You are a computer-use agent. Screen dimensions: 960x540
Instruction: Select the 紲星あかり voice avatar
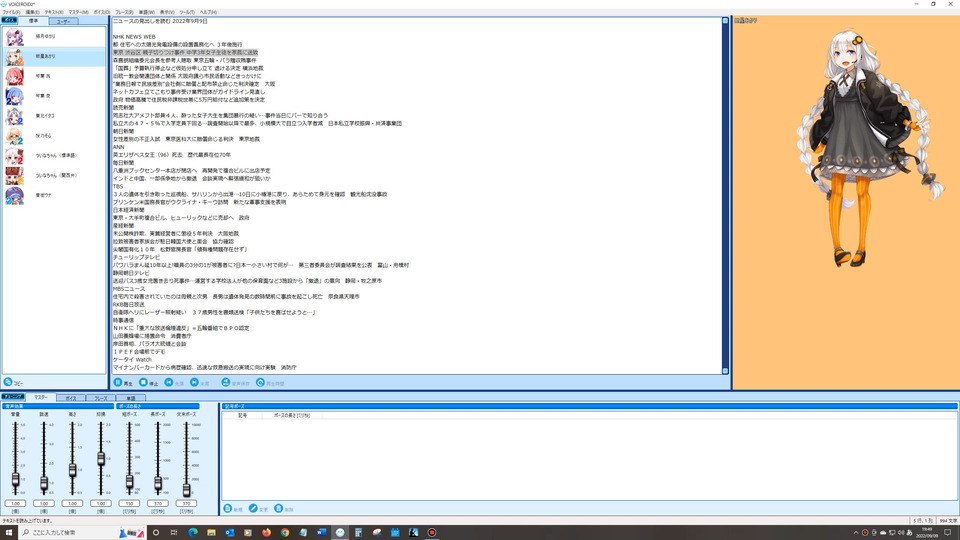pyautogui.click(x=14, y=56)
